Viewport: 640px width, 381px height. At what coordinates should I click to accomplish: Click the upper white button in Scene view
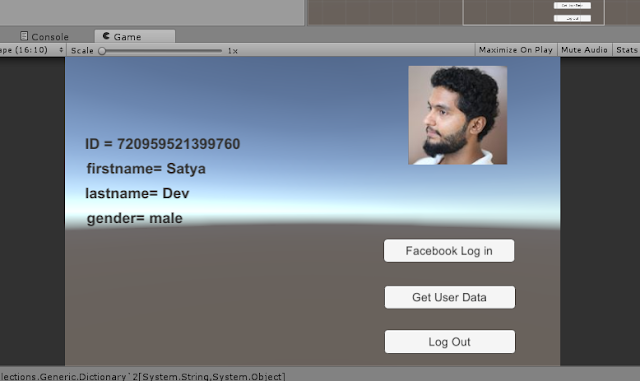coord(572,5)
